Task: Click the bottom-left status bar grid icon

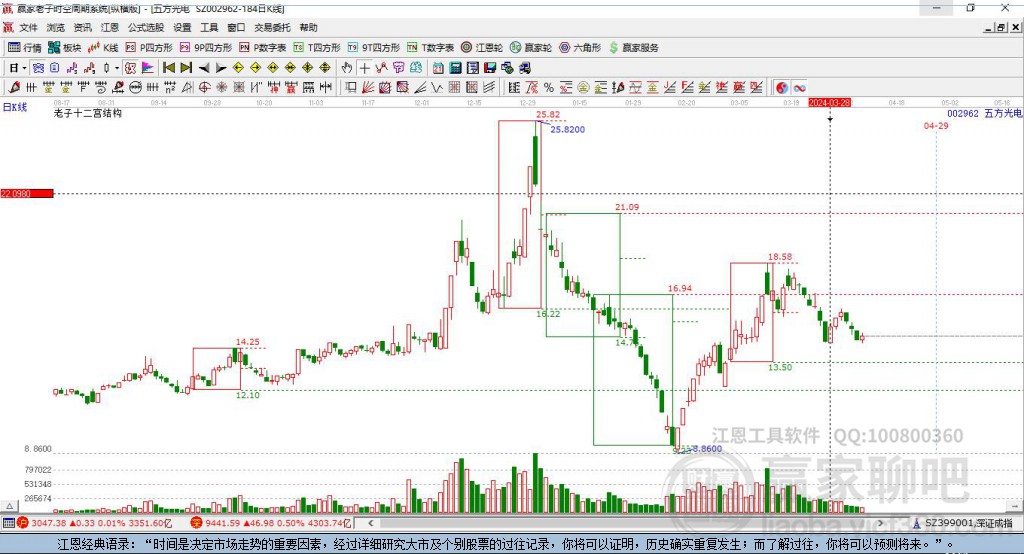Action: [8, 523]
